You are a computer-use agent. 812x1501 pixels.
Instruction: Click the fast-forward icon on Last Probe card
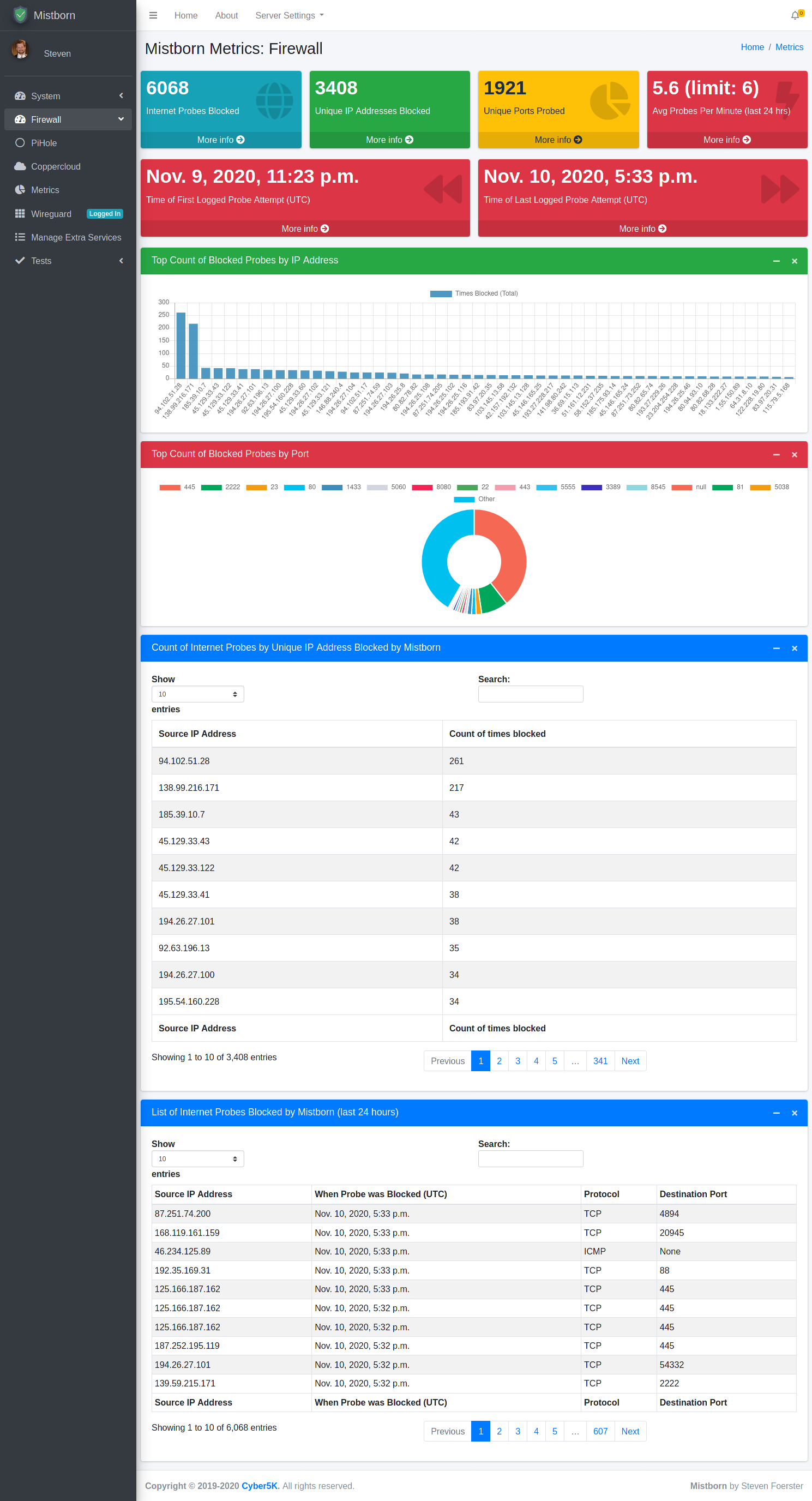click(780, 189)
